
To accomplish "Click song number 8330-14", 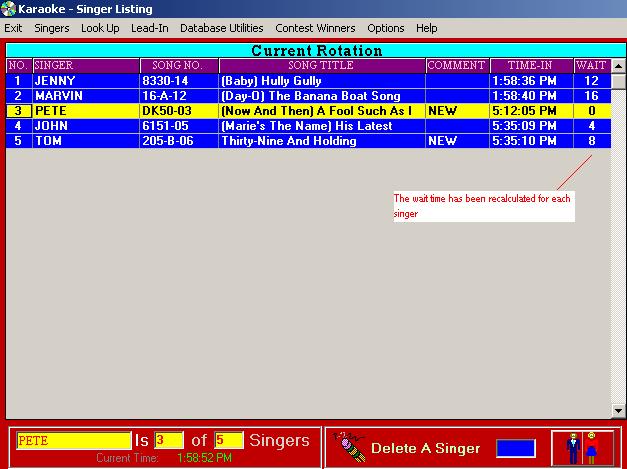I will [x=165, y=81].
